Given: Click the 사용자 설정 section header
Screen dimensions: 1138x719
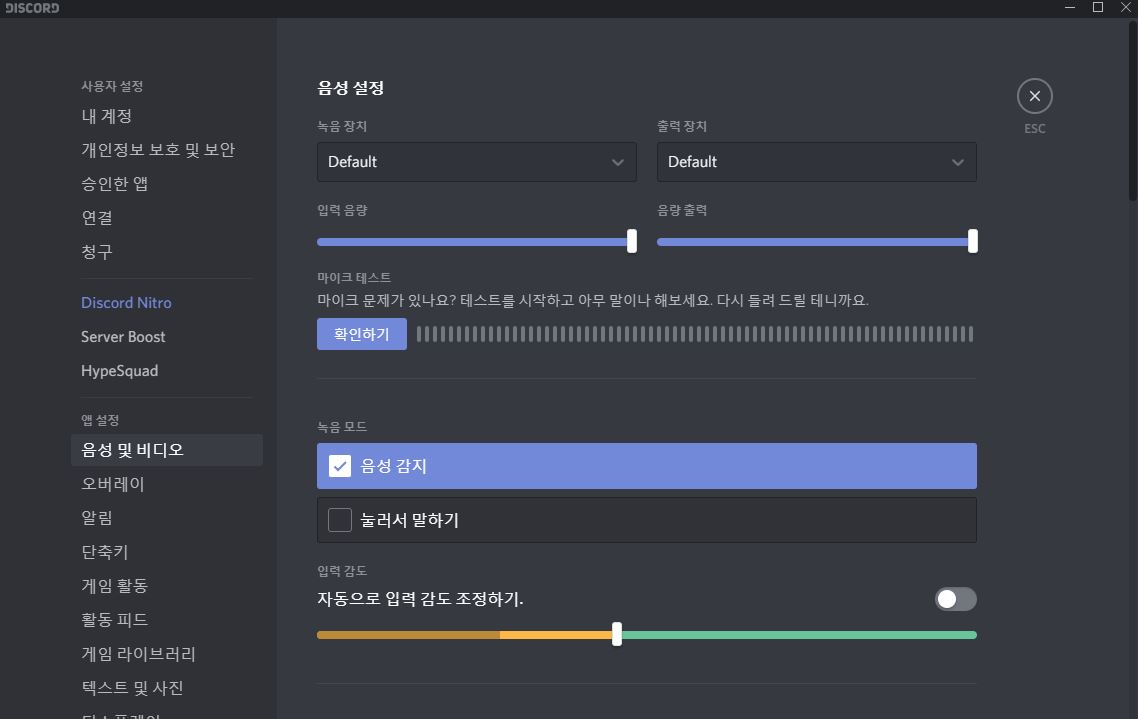Looking at the screenshot, I should tap(112, 86).
